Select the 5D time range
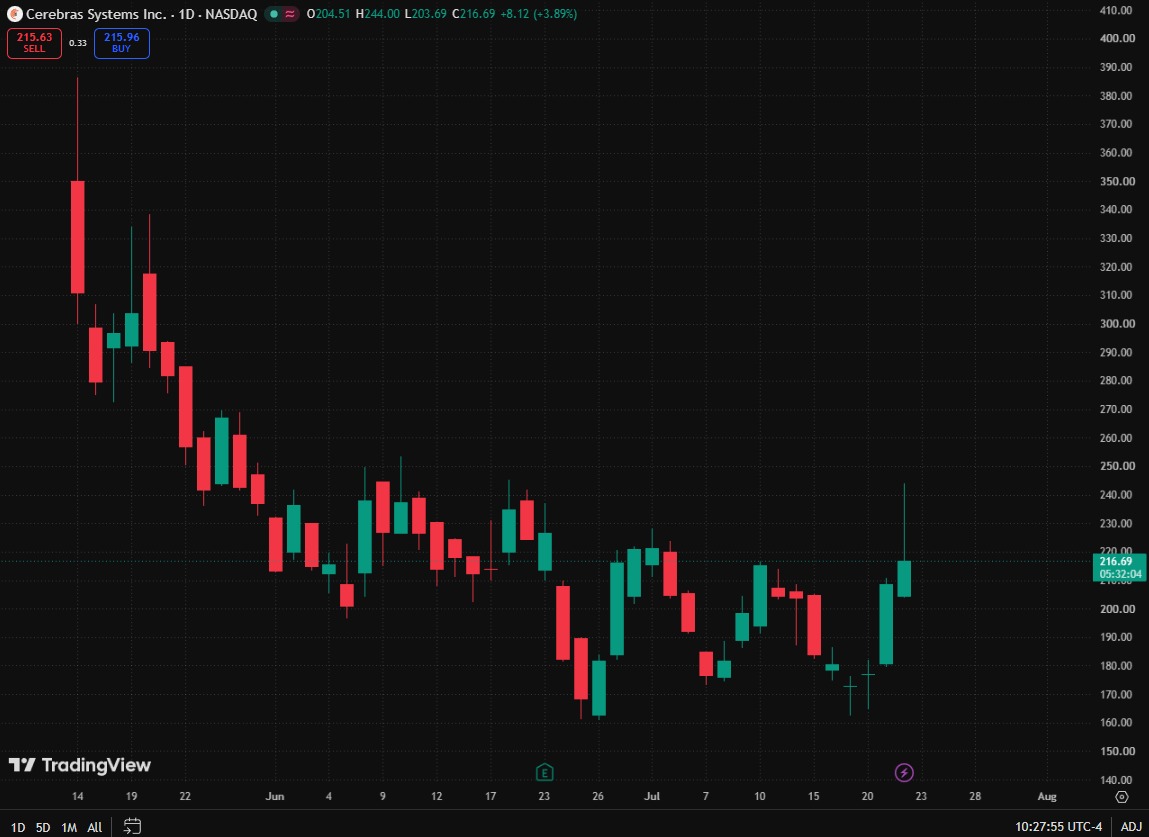The width and height of the screenshot is (1149, 837). 43,827
